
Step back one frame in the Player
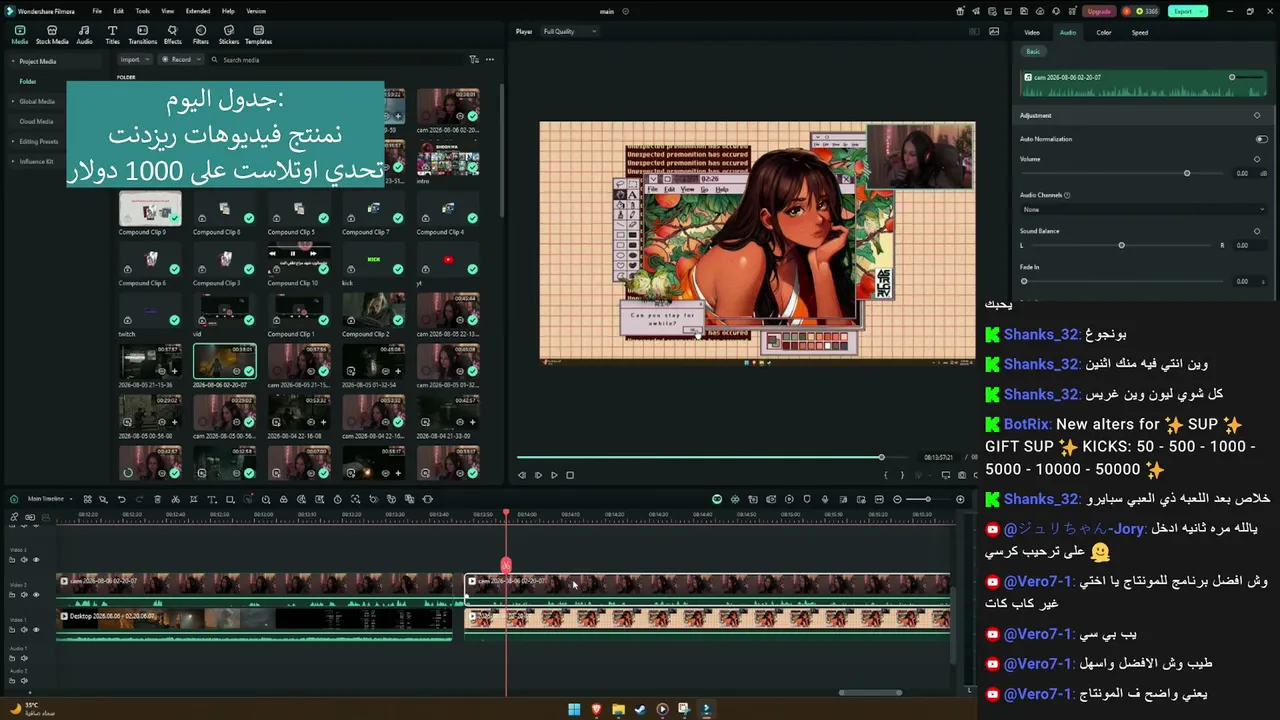(522, 475)
